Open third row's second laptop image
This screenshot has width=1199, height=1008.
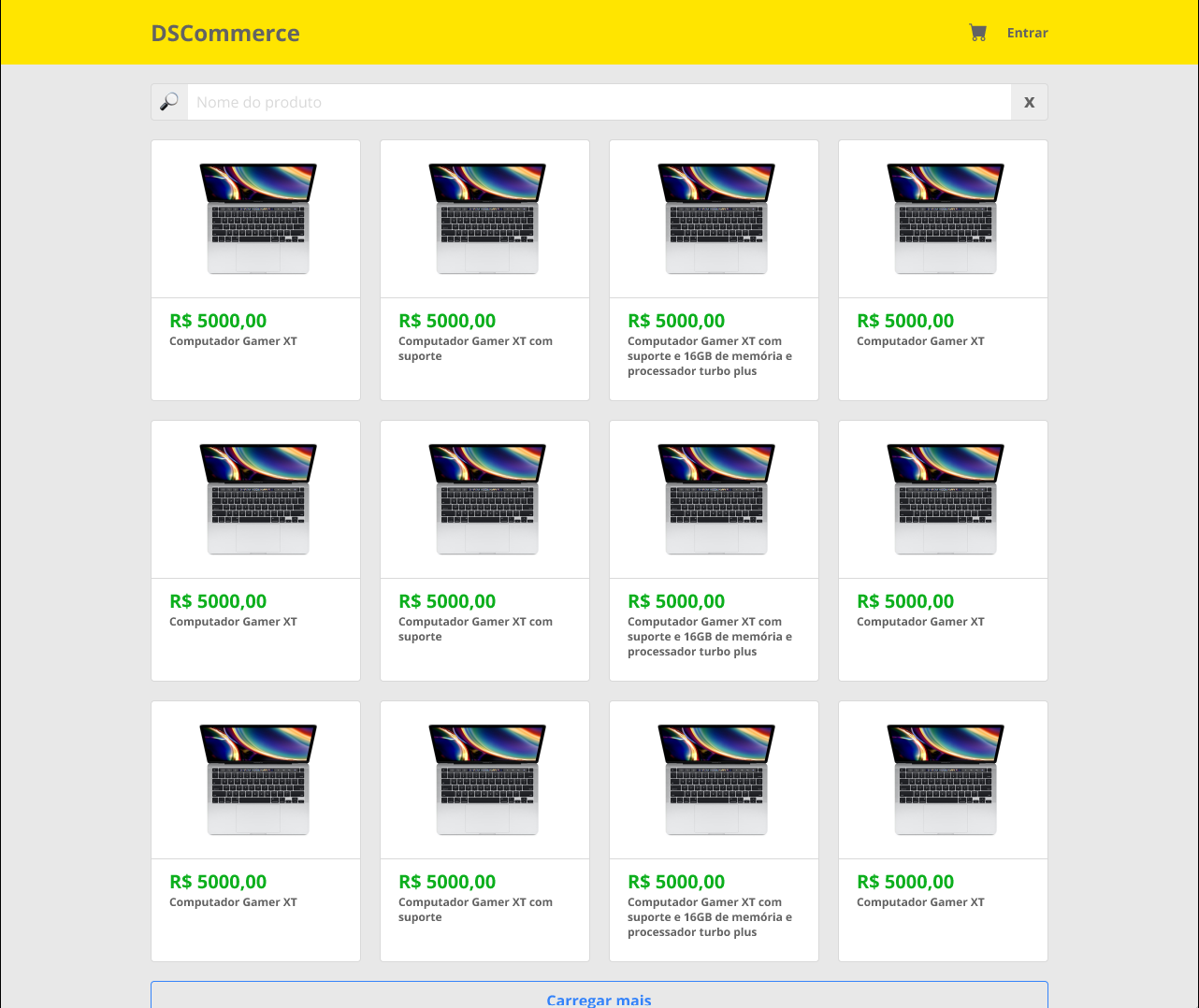tap(487, 780)
